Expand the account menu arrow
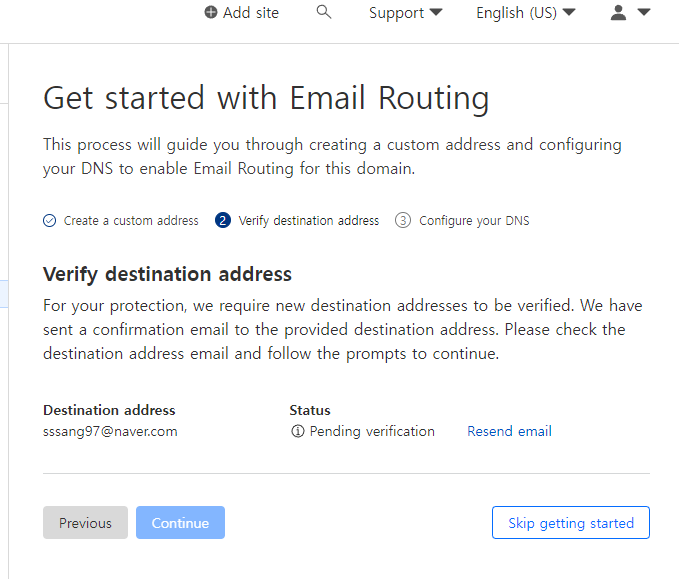 643,13
